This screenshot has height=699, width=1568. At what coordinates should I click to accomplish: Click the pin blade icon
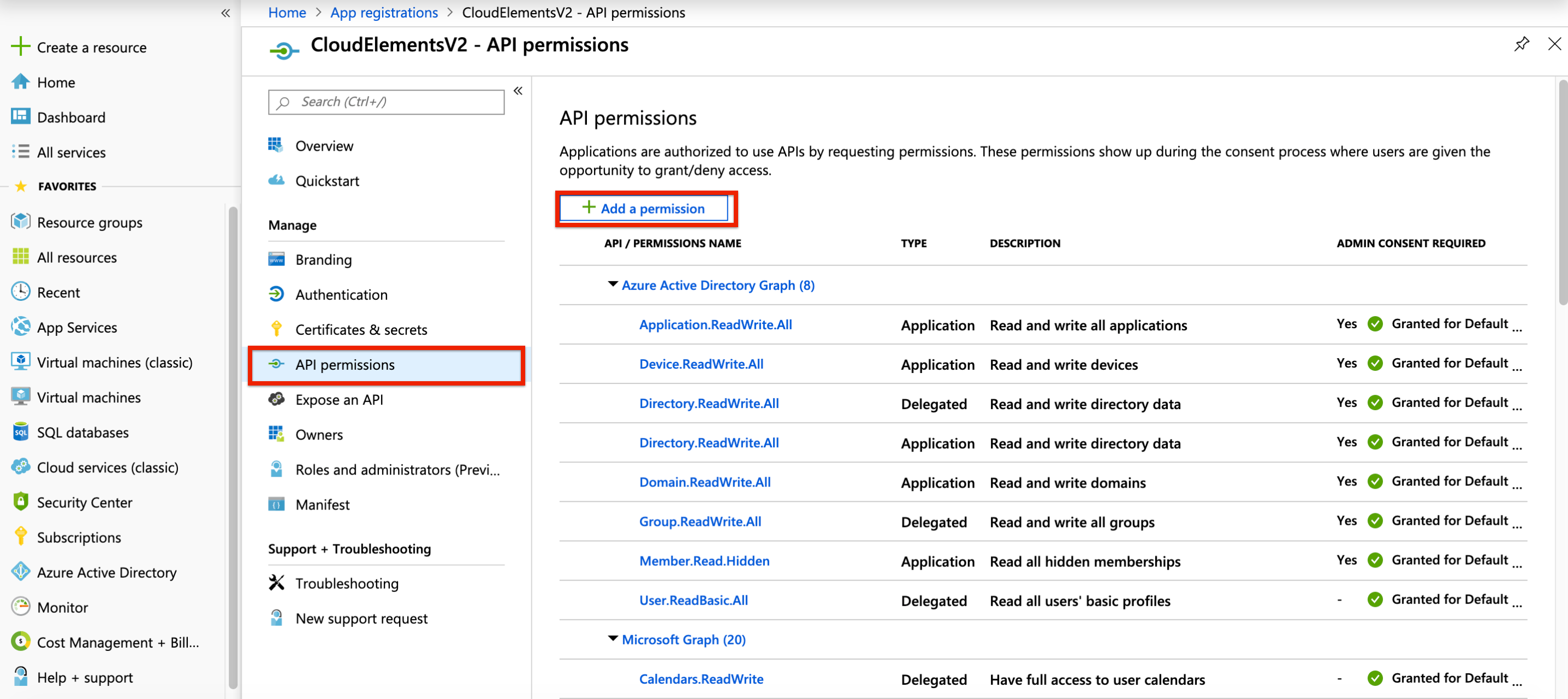pos(1521,44)
